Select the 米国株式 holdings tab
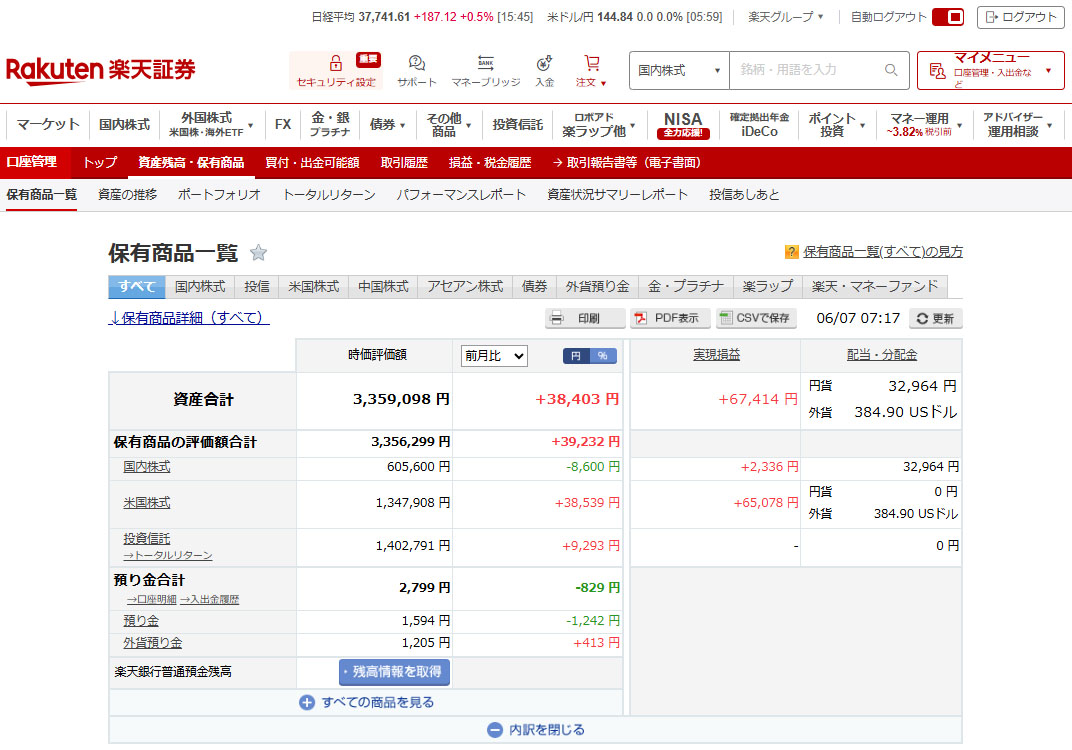This screenshot has height=750, width=1072. (313, 287)
